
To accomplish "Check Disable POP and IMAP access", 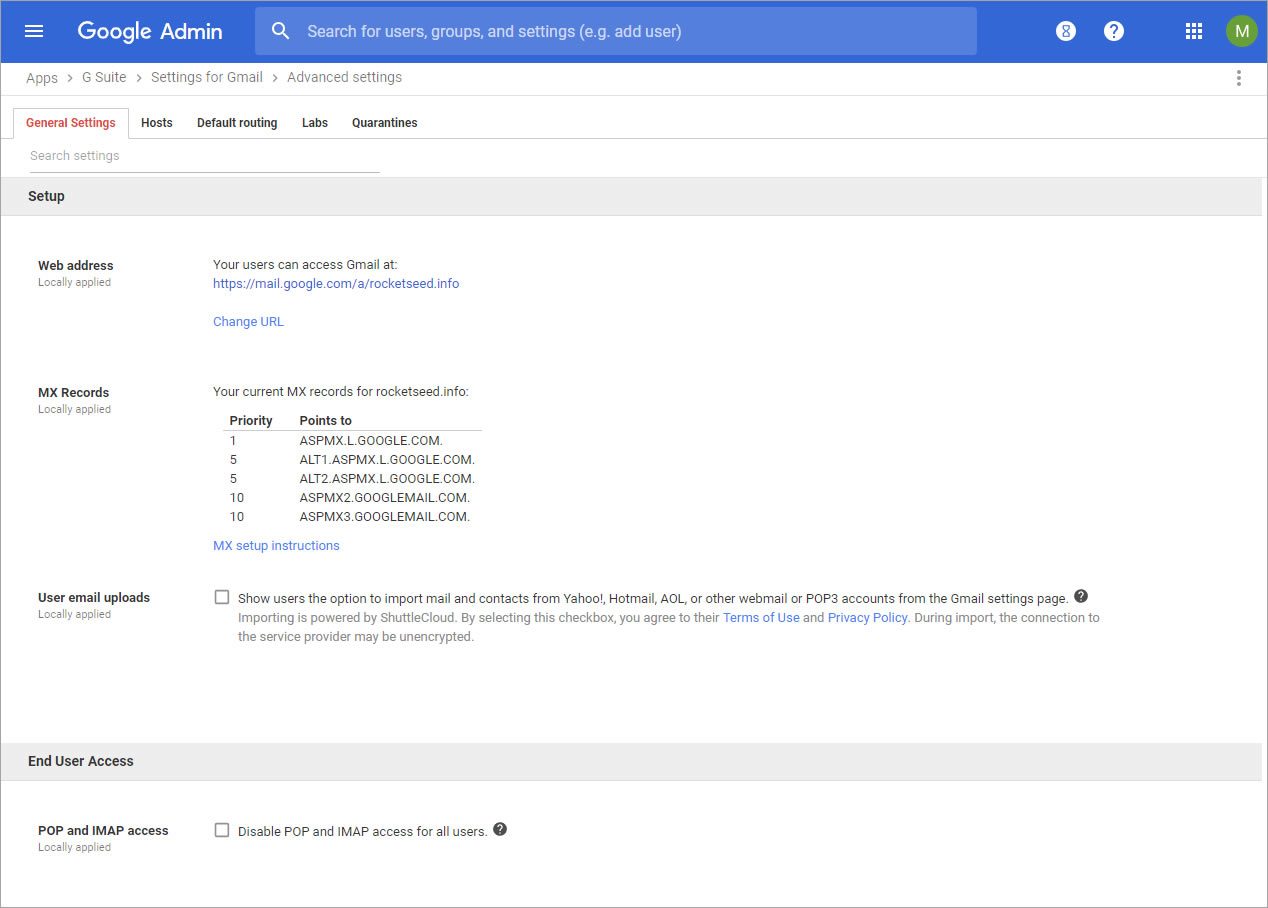I will 222,830.
